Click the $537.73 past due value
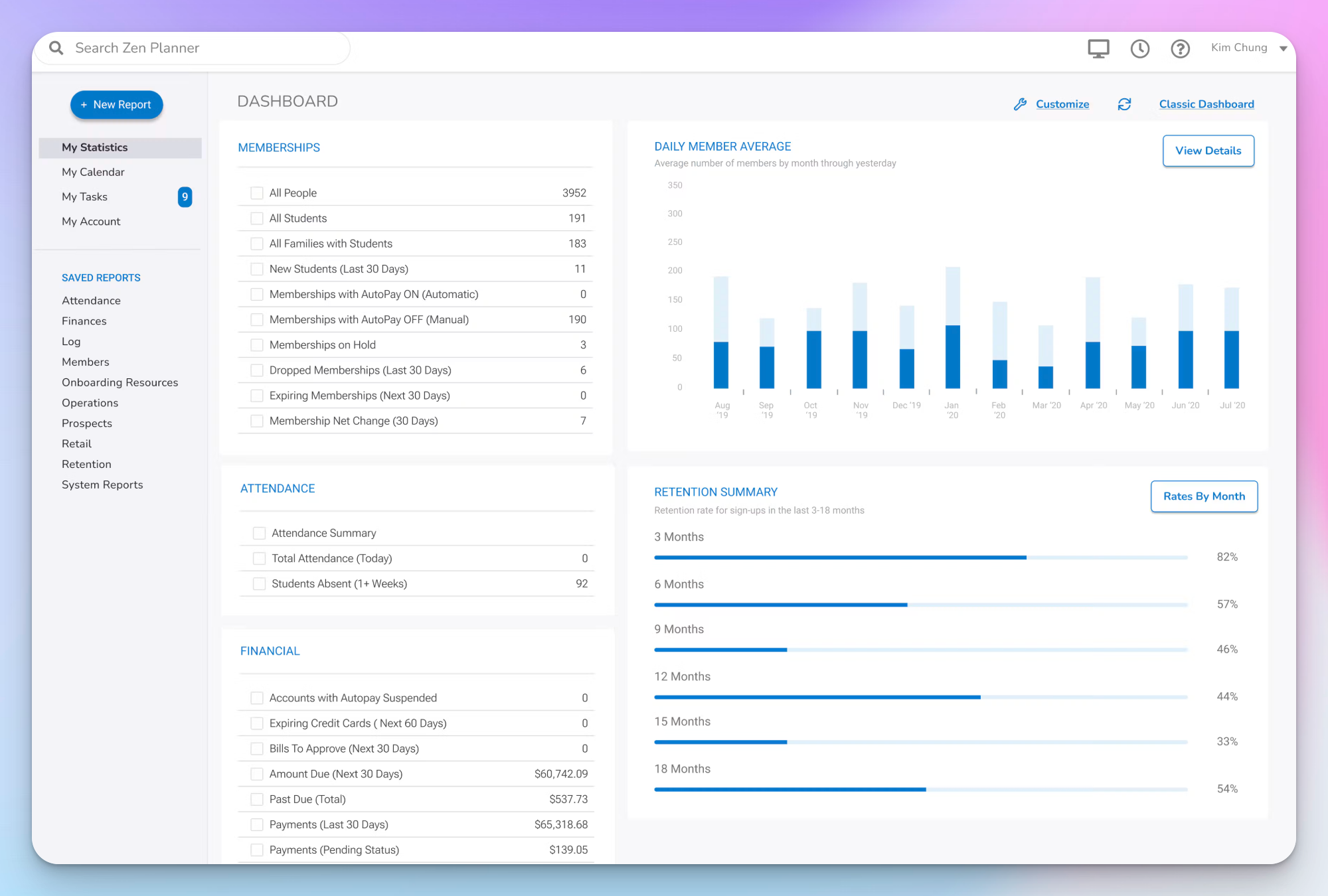Image resolution: width=1328 pixels, height=896 pixels. pyautogui.click(x=568, y=799)
